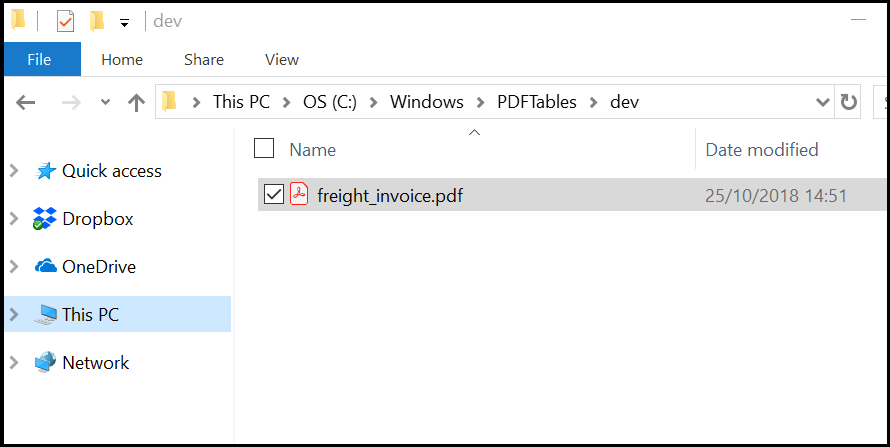
Task: Click the Up directory arrow
Action: coord(136,102)
